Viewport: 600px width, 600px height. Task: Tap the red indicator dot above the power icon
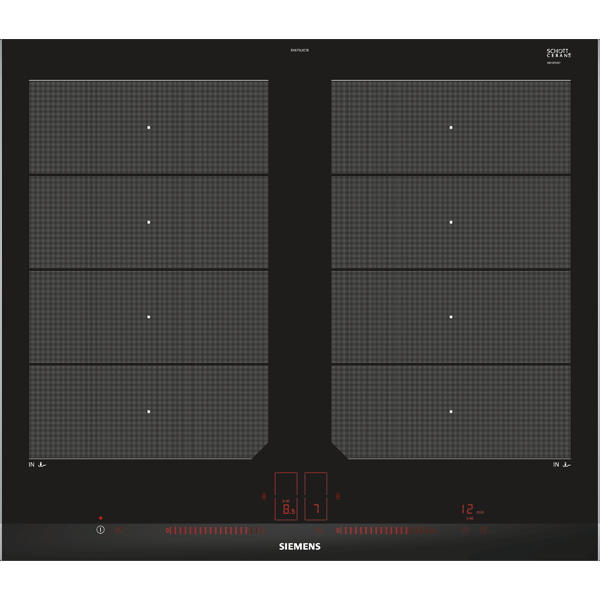(x=100, y=518)
